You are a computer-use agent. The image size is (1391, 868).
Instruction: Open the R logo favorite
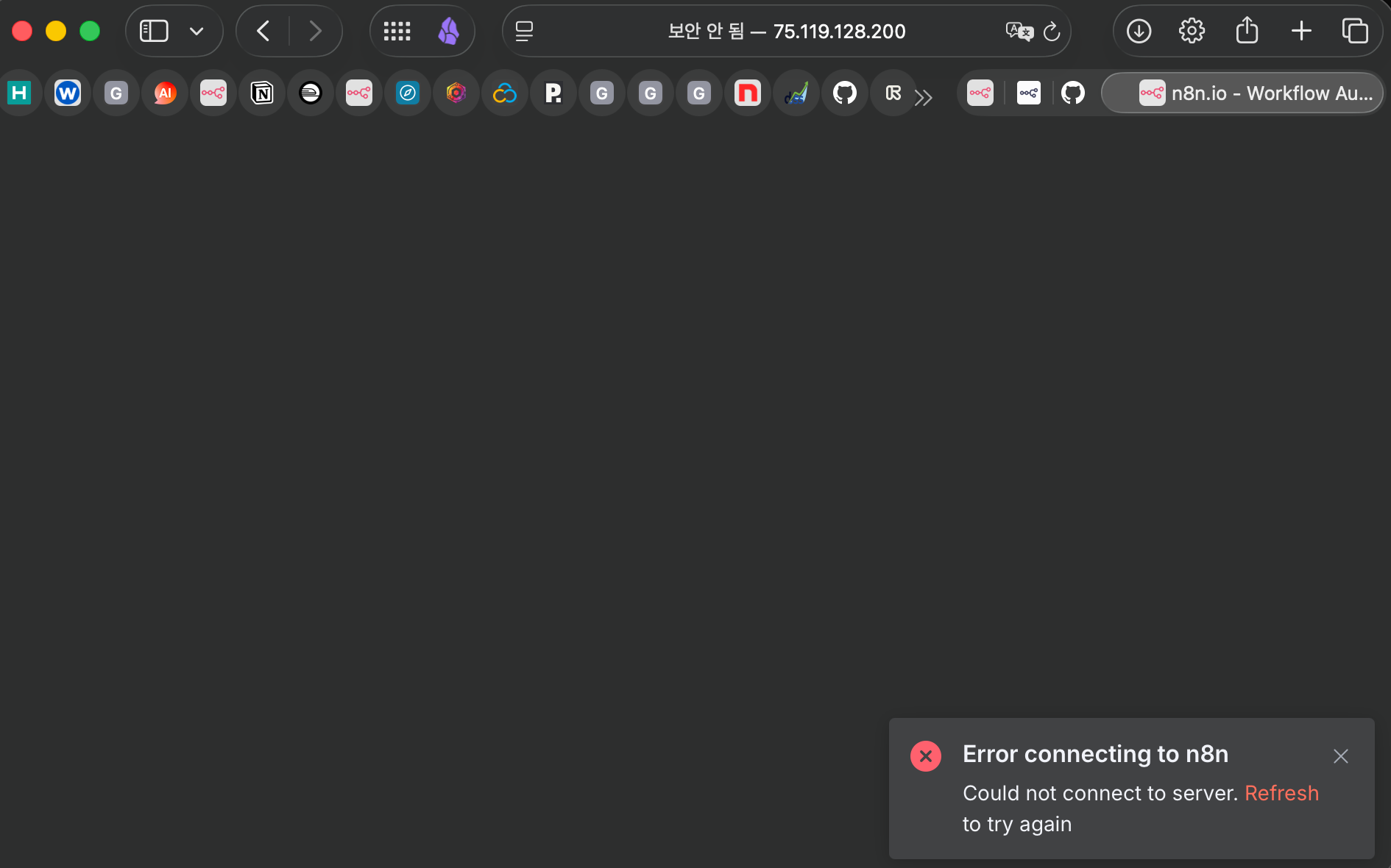coord(893,93)
